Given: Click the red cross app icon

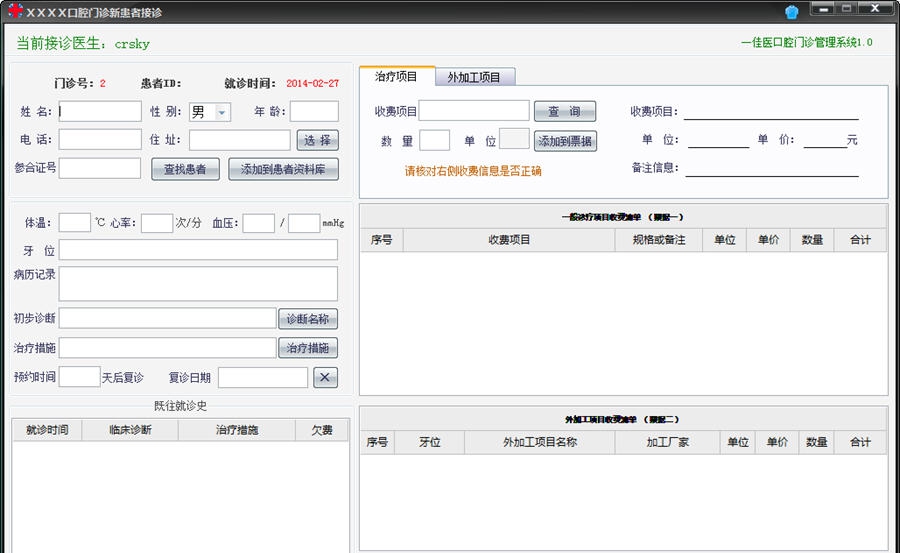Looking at the screenshot, I should click(14, 11).
